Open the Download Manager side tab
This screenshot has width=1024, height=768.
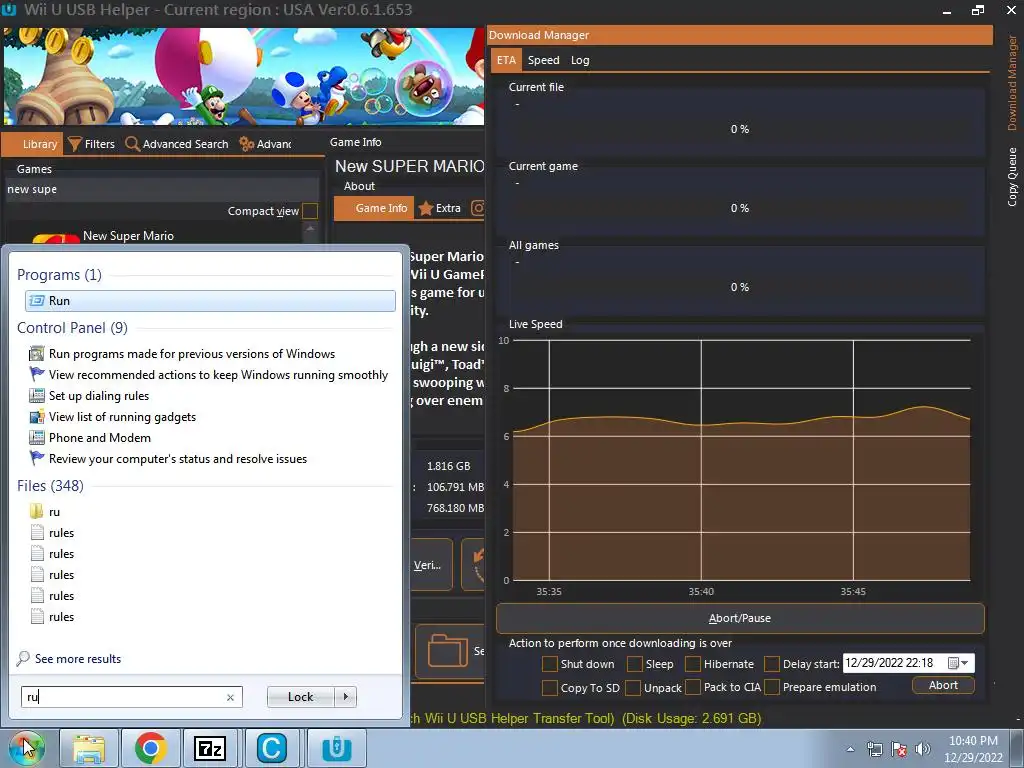(x=1012, y=83)
